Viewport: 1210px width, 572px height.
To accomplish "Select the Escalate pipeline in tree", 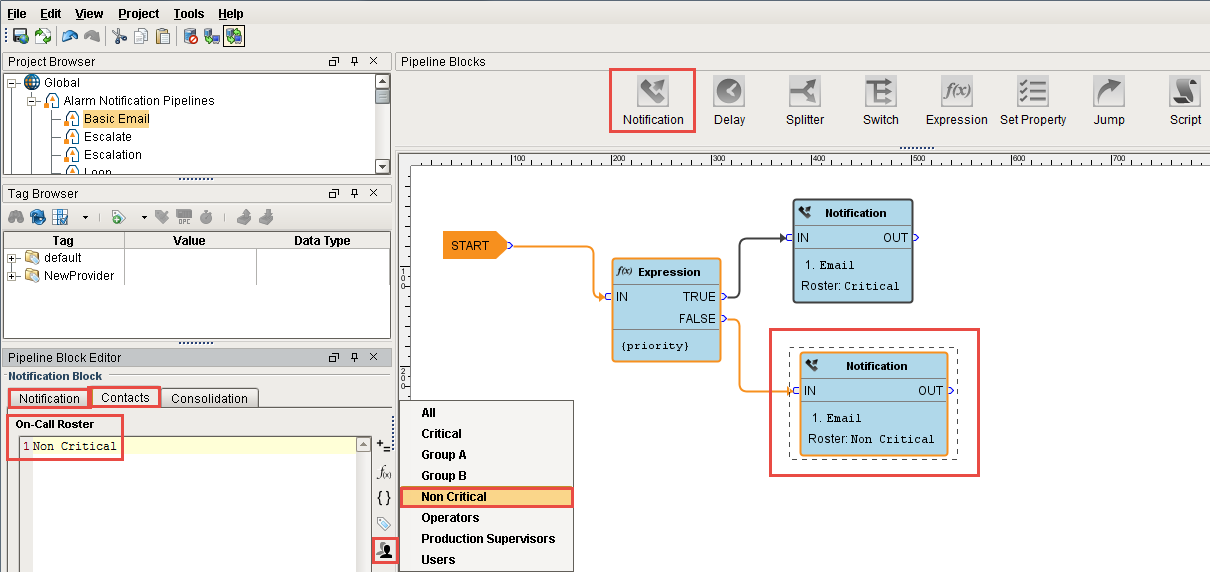I will 107,137.
